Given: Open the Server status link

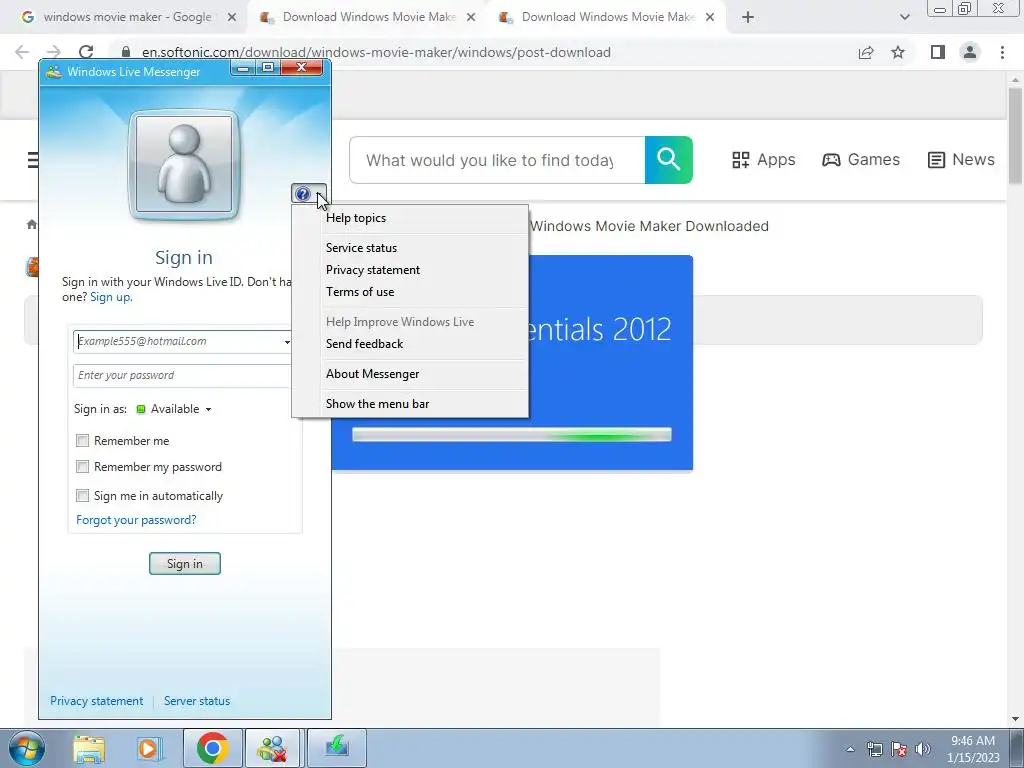Looking at the screenshot, I should [197, 701].
